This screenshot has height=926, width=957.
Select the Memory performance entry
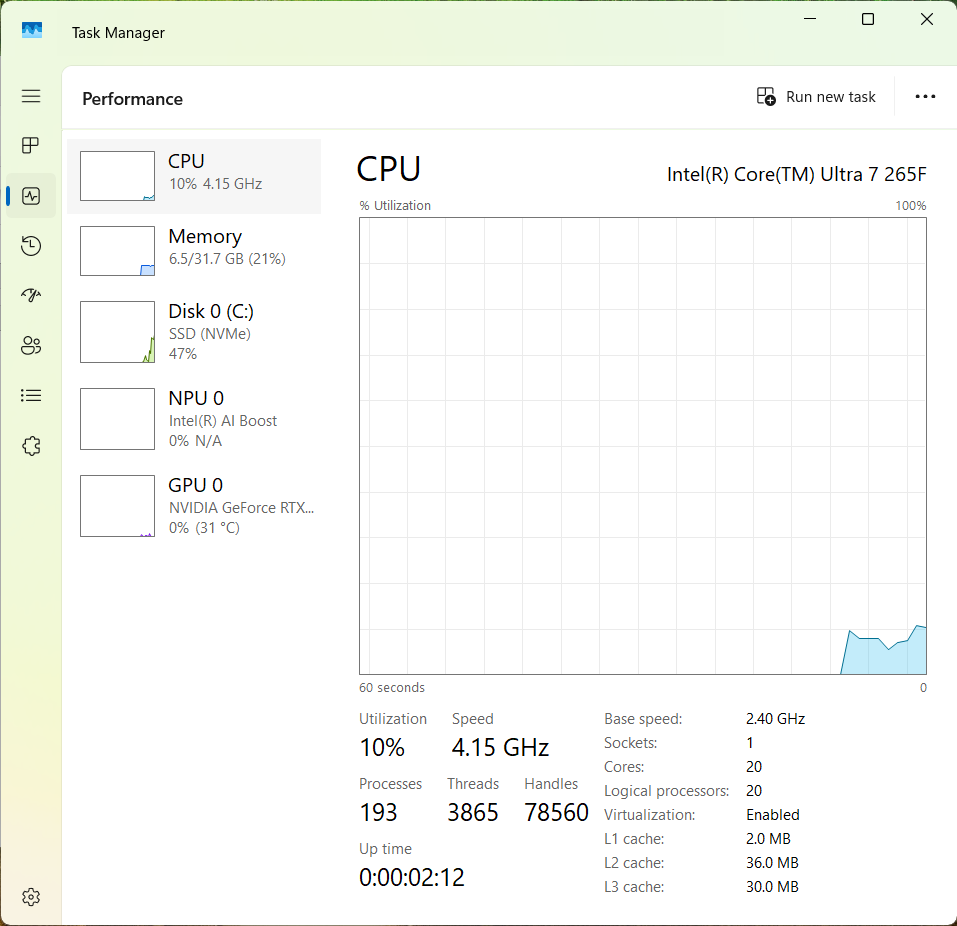click(194, 251)
